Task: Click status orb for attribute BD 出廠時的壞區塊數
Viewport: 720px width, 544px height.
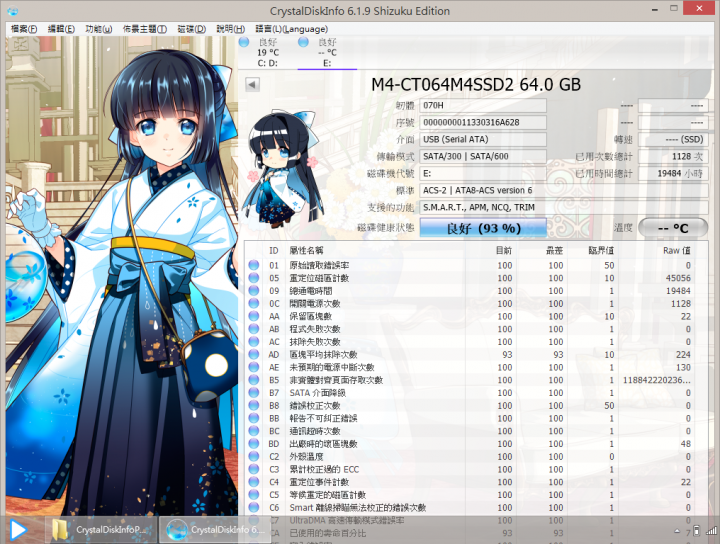Action: 253,443
